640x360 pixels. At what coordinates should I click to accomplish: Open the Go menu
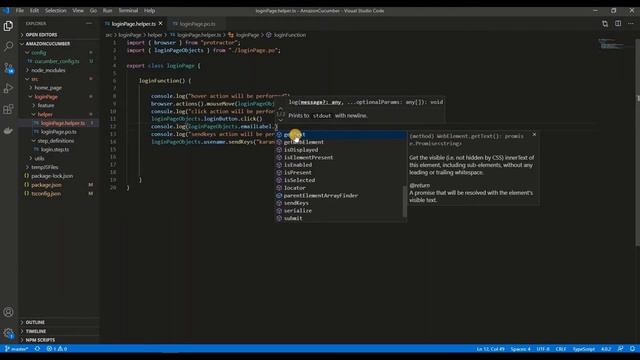point(93,11)
